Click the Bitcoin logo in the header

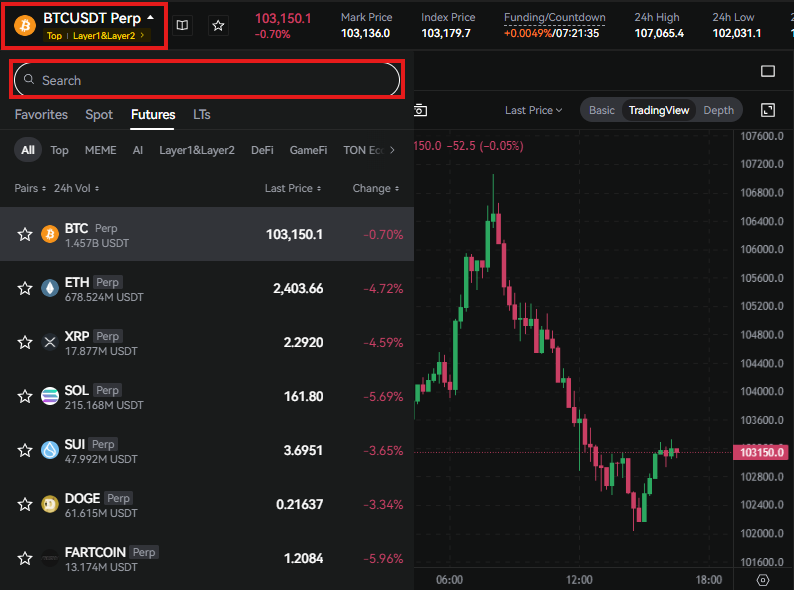coord(25,25)
